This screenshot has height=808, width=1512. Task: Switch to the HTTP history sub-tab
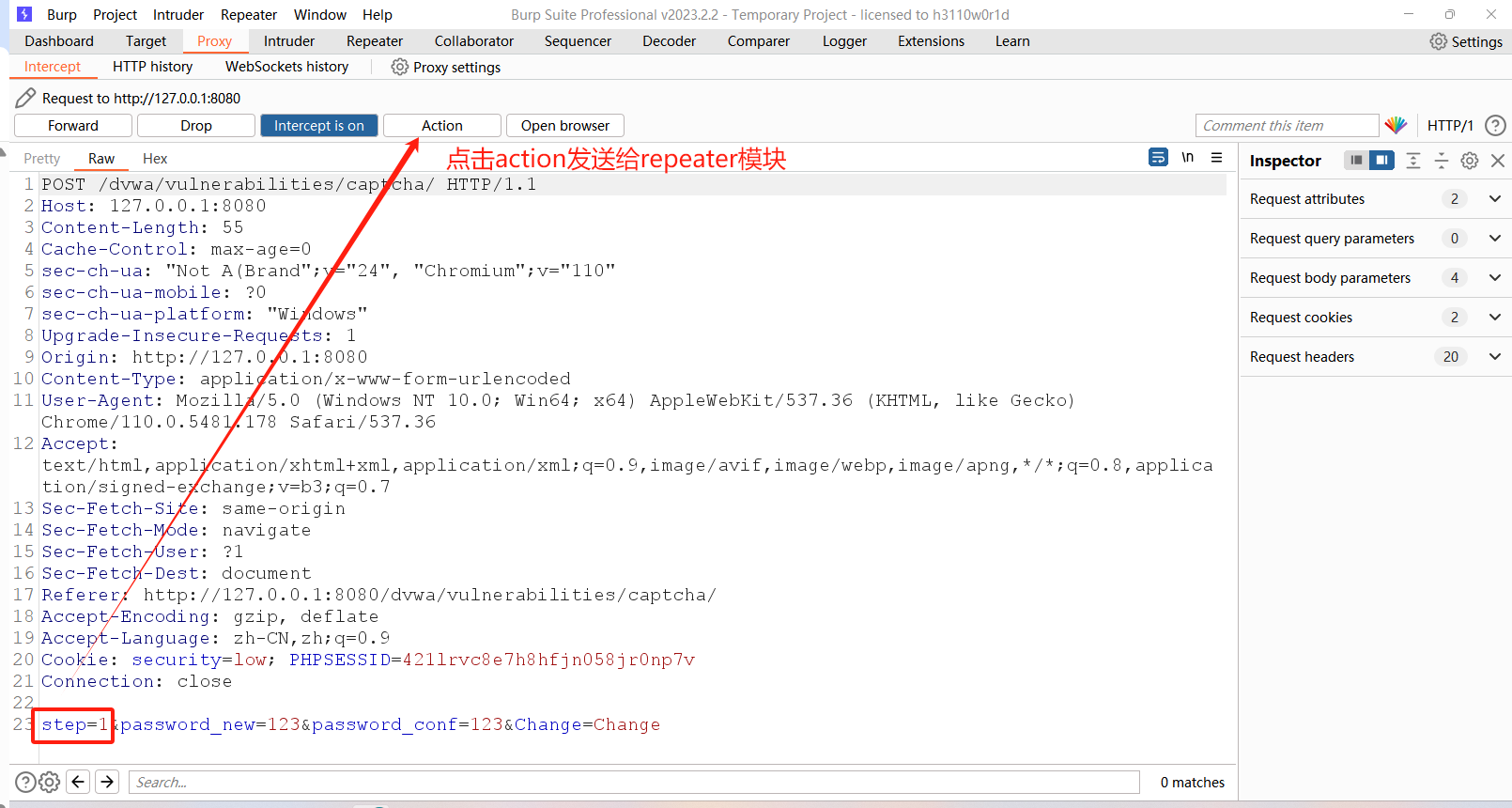pos(152,67)
